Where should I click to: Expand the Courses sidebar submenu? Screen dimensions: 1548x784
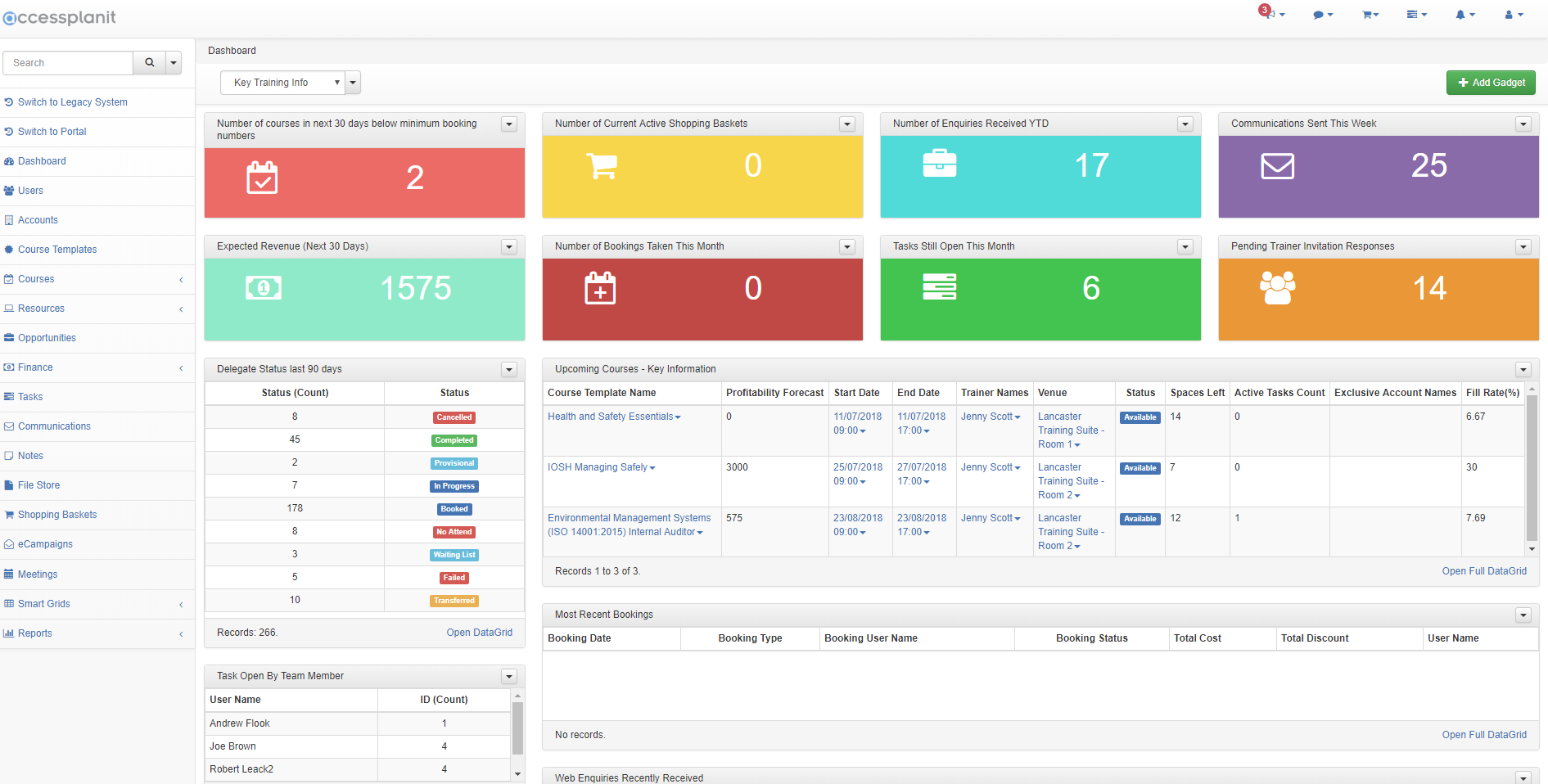pyautogui.click(x=181, y=280)
